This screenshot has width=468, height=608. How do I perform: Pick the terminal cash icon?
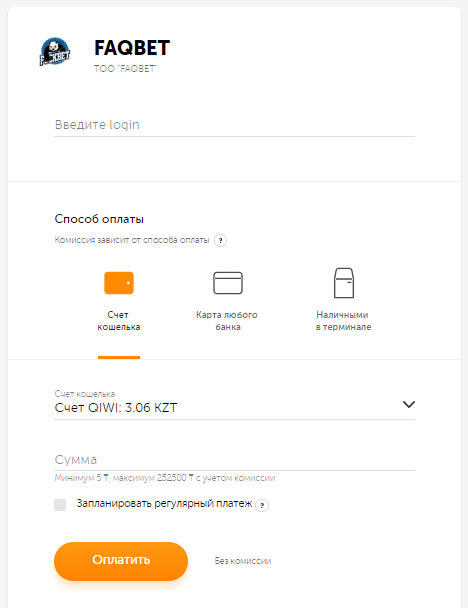click(344, 283)
